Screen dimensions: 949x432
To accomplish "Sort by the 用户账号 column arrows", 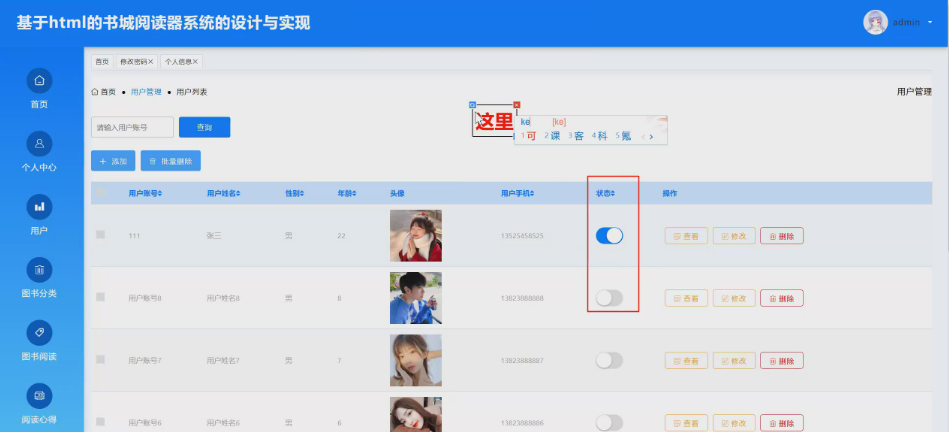I will click(x=160, y=194).
